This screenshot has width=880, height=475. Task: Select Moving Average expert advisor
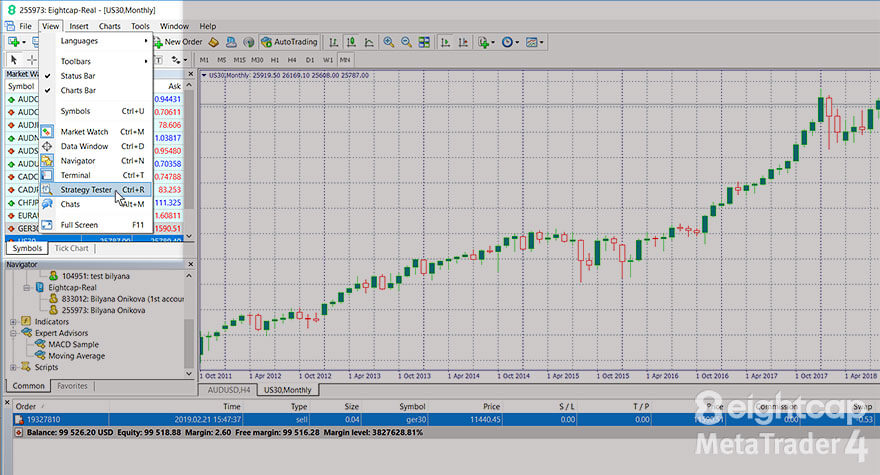click(x=76, y=356)
